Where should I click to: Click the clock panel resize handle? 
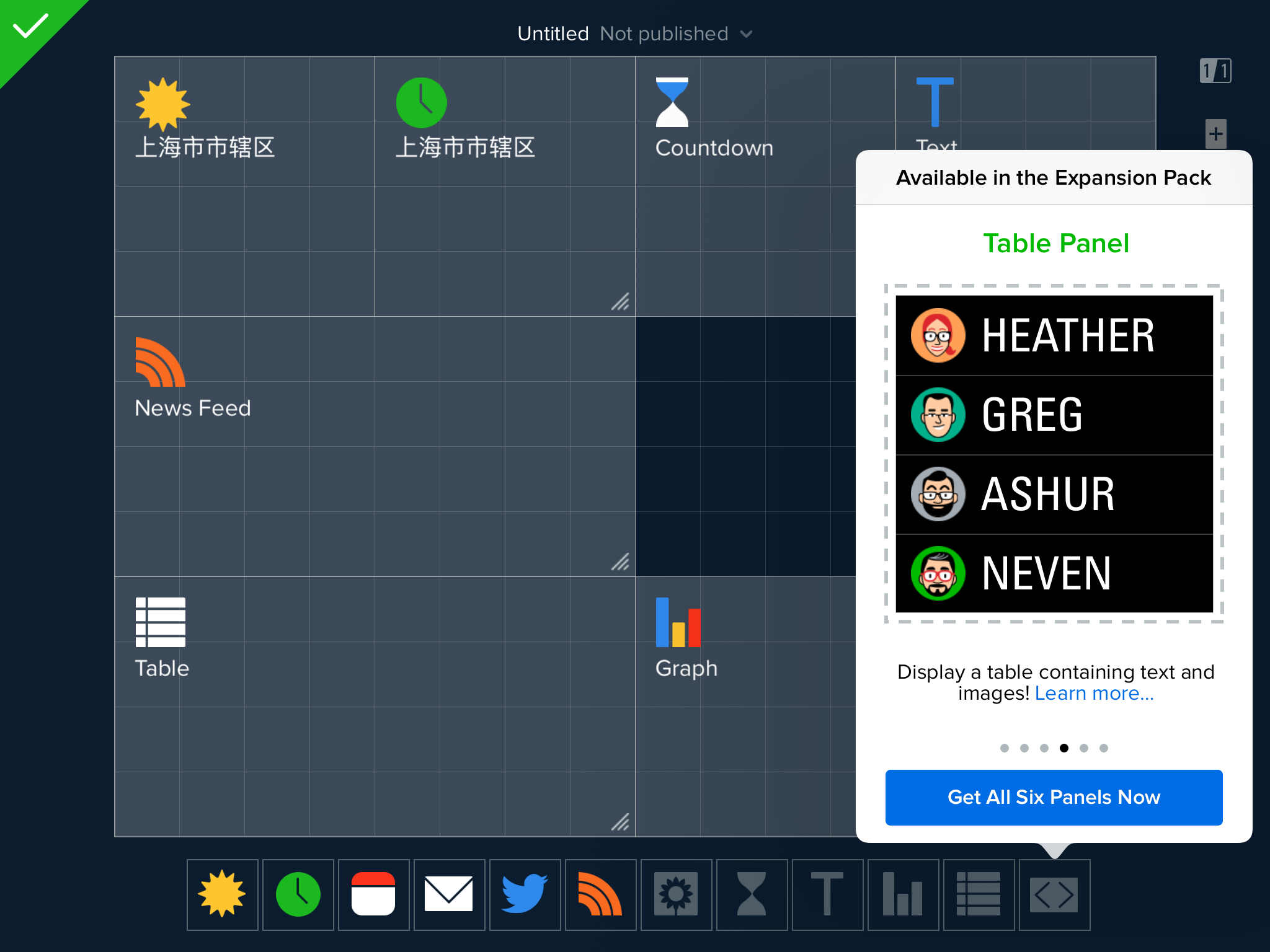coord(620,302)
